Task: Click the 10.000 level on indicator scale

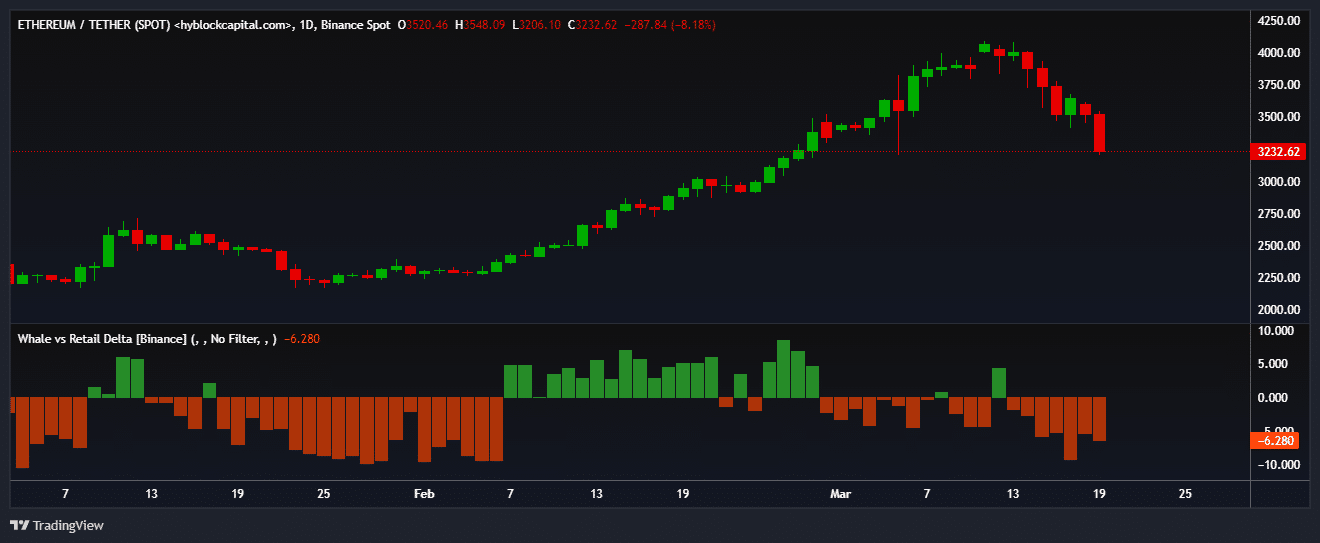Action: (x=1280, y=331)
